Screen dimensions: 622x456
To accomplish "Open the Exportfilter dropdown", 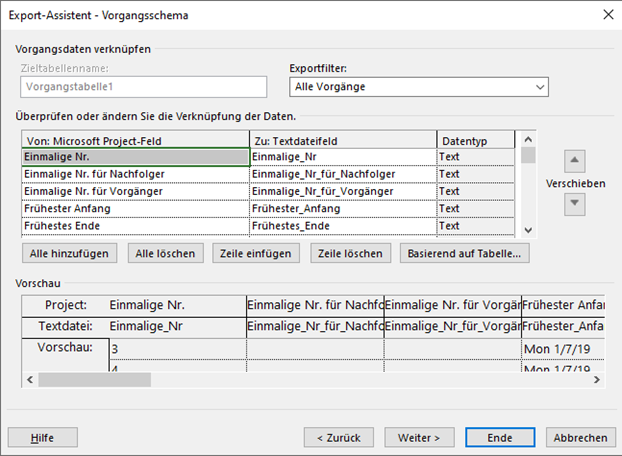I will (417, 88).
